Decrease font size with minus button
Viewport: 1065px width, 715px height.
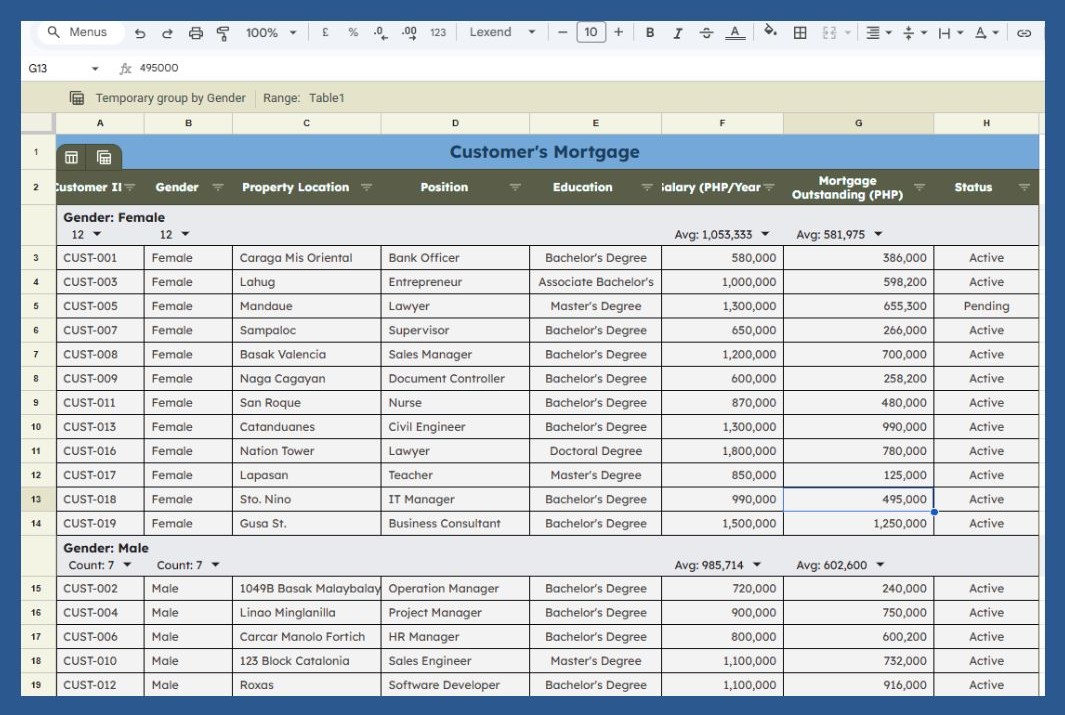[x=562, y=33]
